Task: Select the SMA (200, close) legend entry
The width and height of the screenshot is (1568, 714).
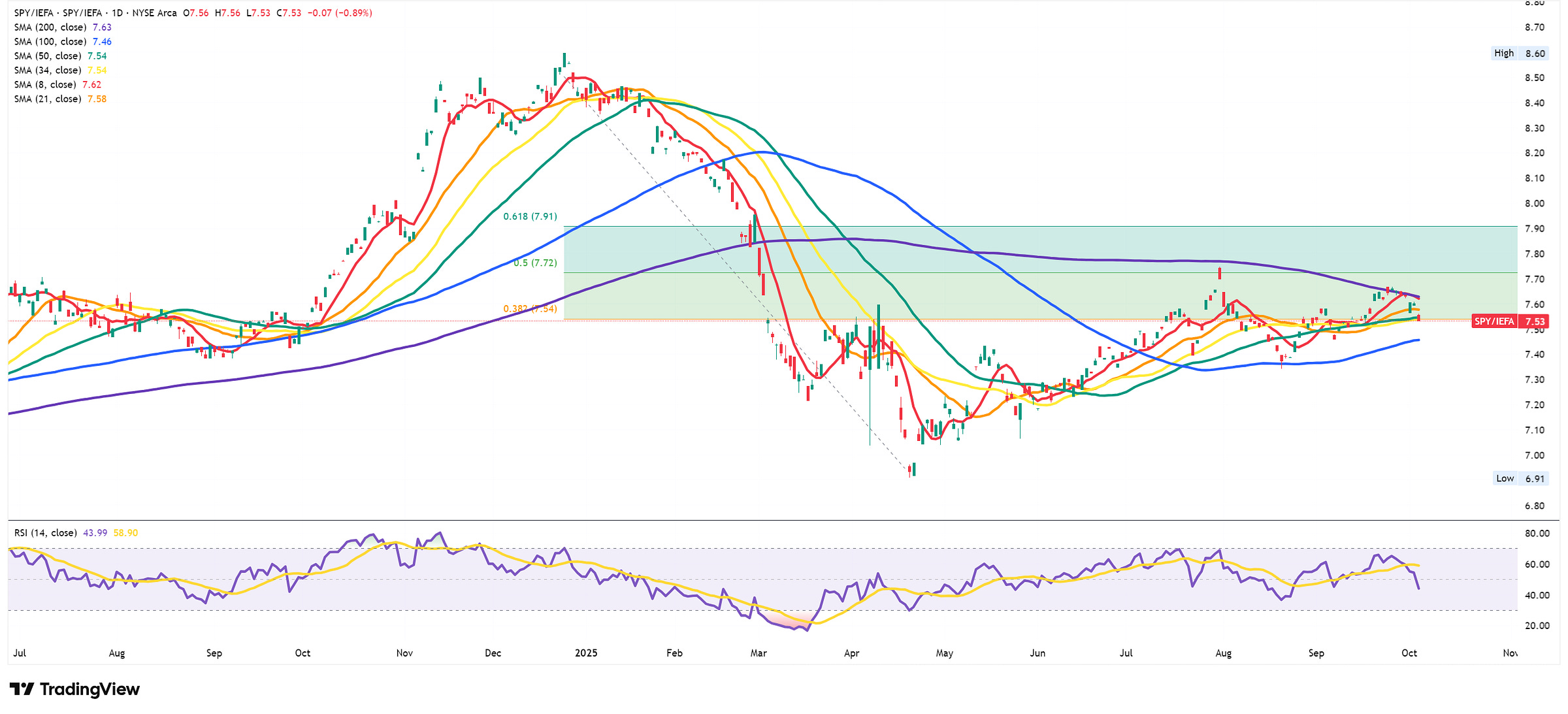Action: [x=50, y=27]
